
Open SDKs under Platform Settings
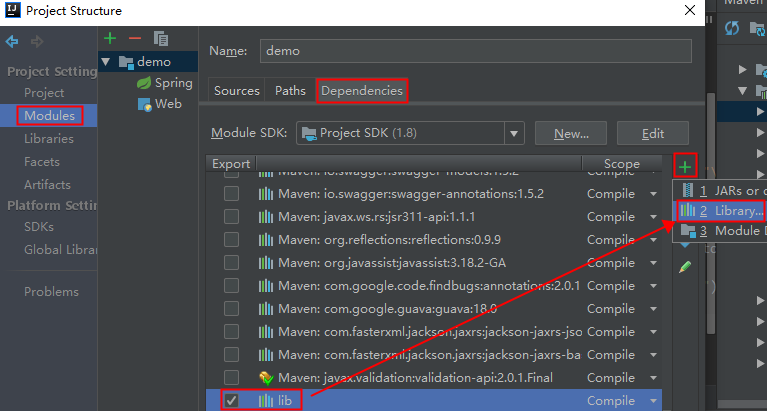[x=39, y=227]
